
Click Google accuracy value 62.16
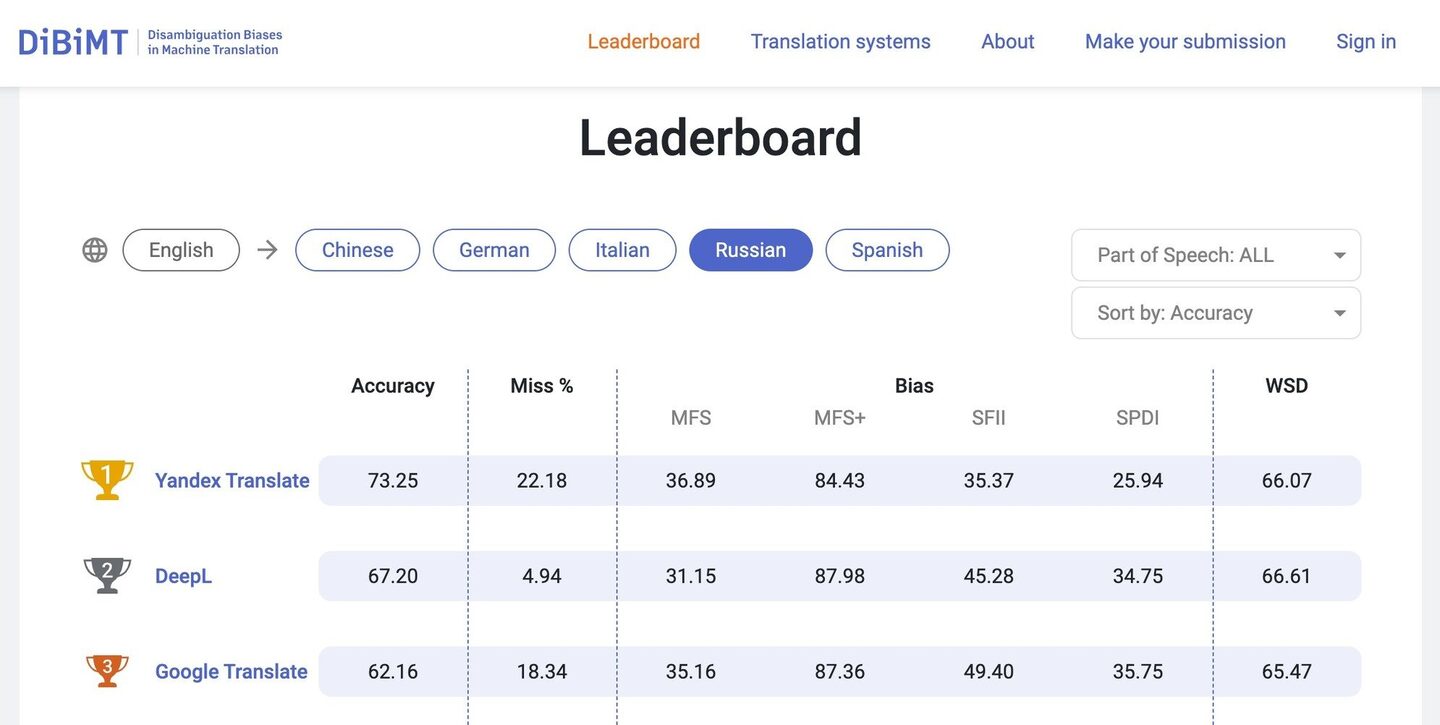click(393, 672)
